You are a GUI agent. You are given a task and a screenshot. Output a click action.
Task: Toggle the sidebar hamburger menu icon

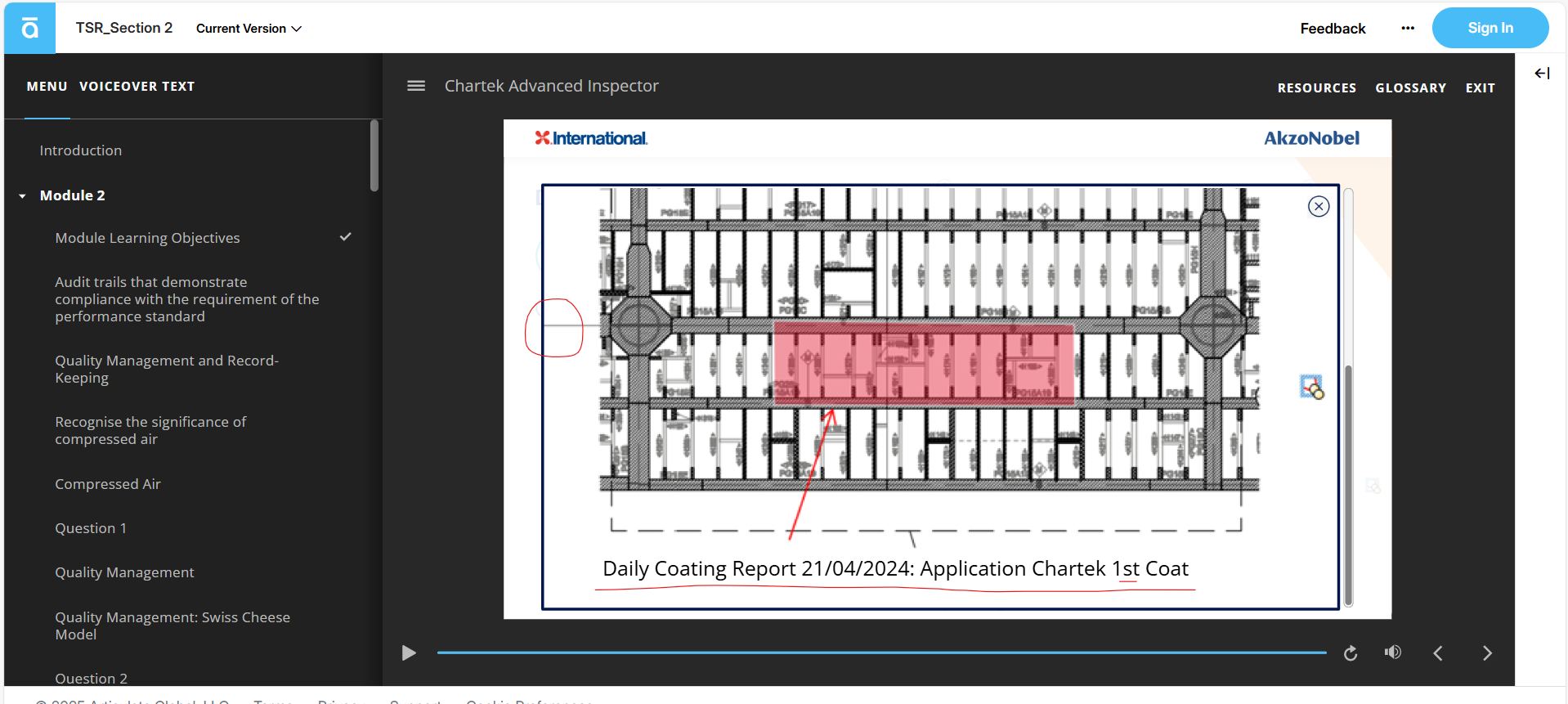pyautogui.click(x=416, y=86)
